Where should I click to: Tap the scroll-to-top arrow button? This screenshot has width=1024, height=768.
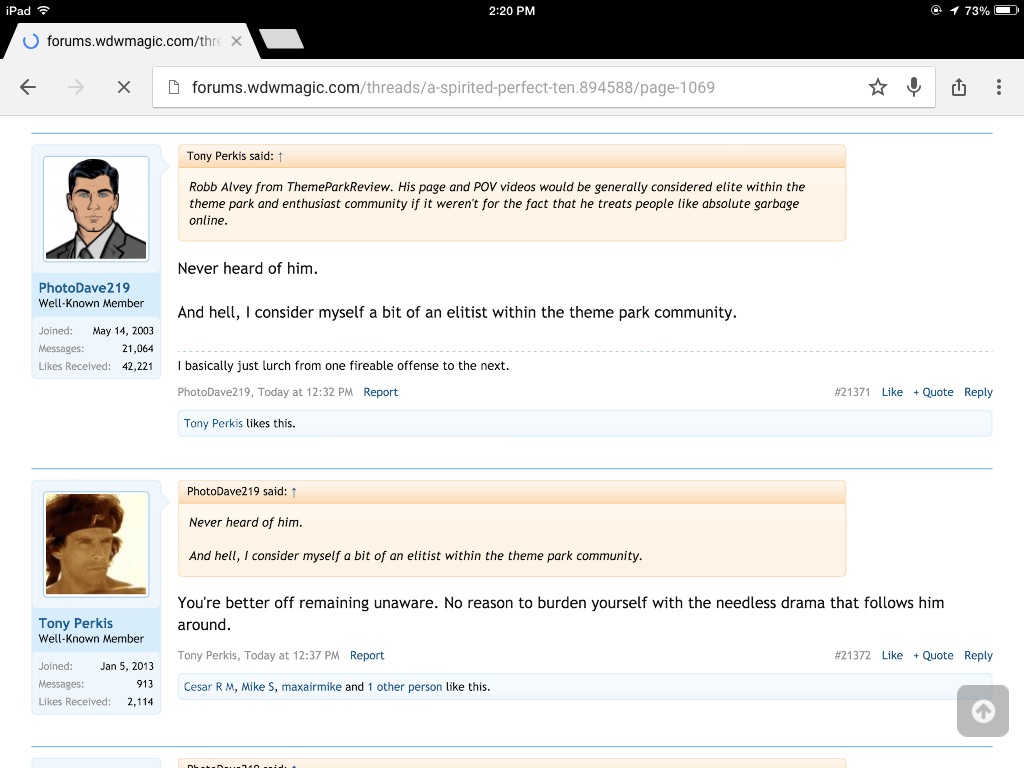[x=982, y=711]
